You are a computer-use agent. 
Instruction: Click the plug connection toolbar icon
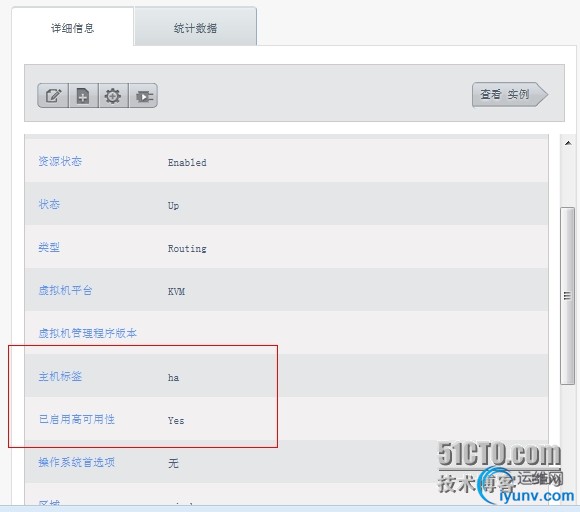[x=143, y=96]
